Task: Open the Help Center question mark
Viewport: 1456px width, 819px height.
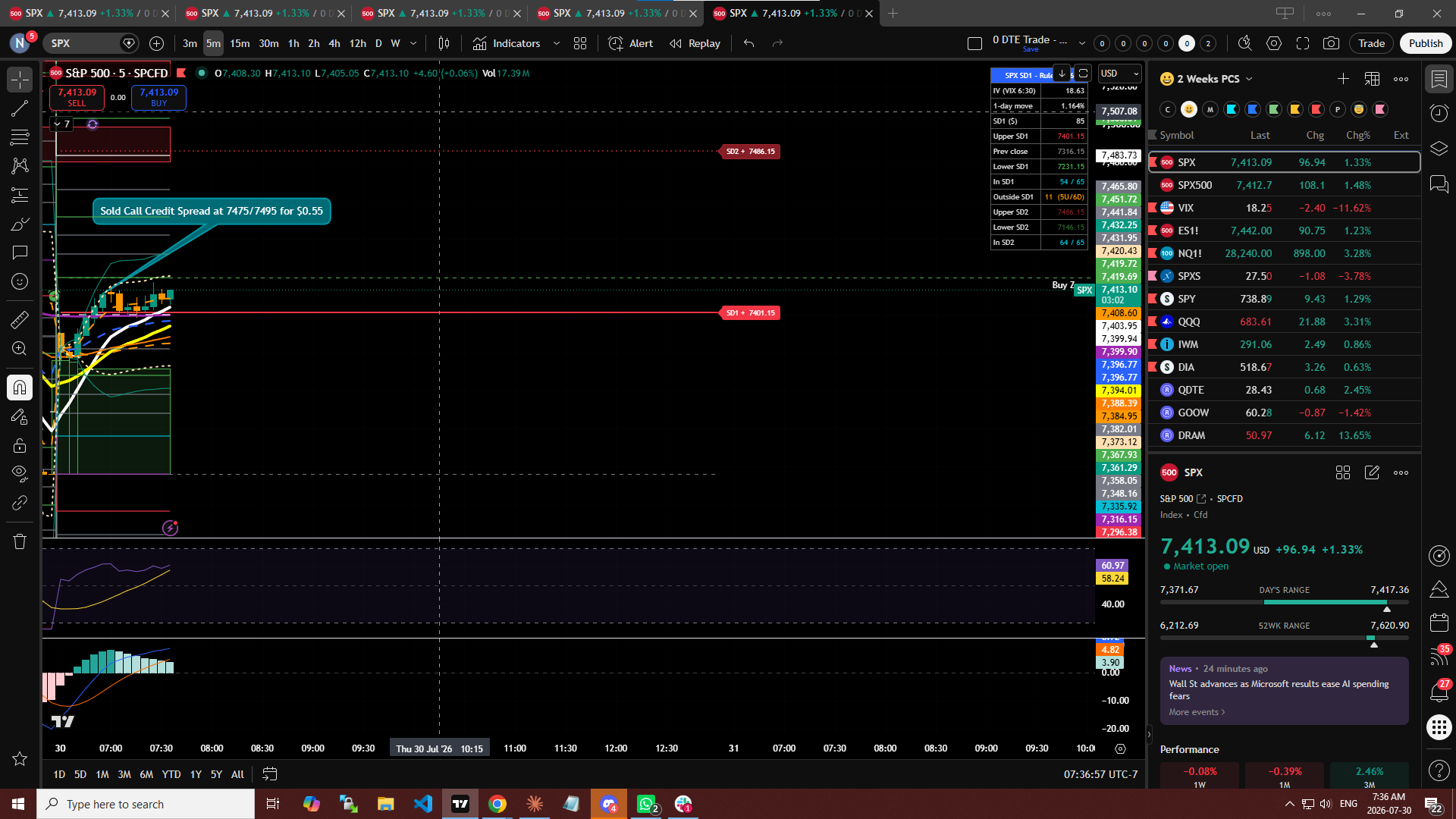Action: 1439,770
